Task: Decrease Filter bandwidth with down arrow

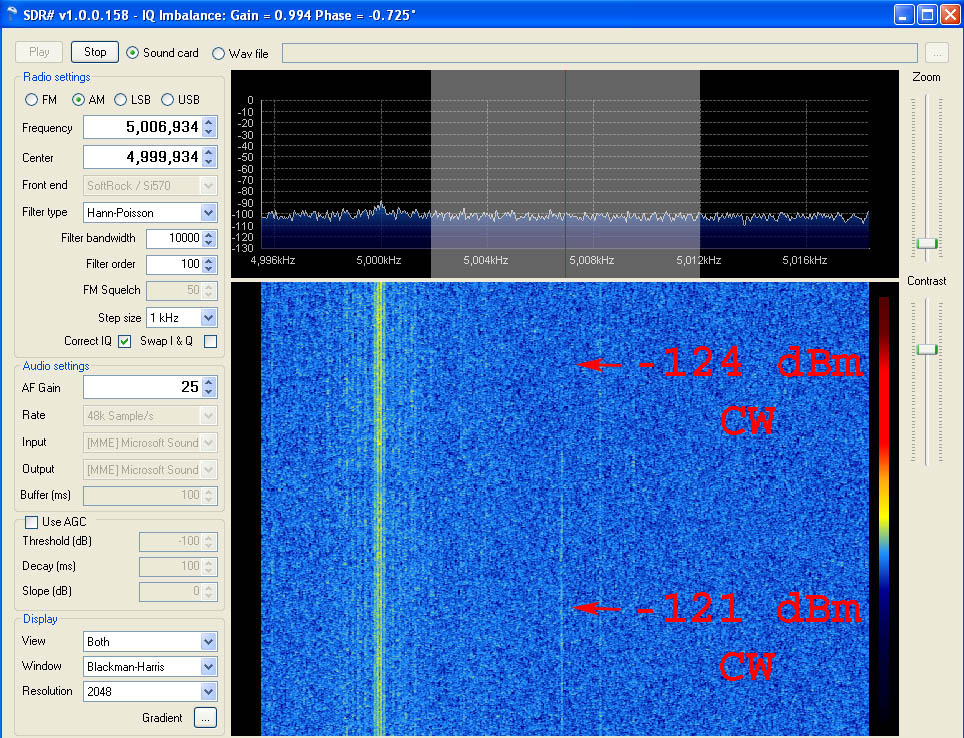Action: click(209, 243)
